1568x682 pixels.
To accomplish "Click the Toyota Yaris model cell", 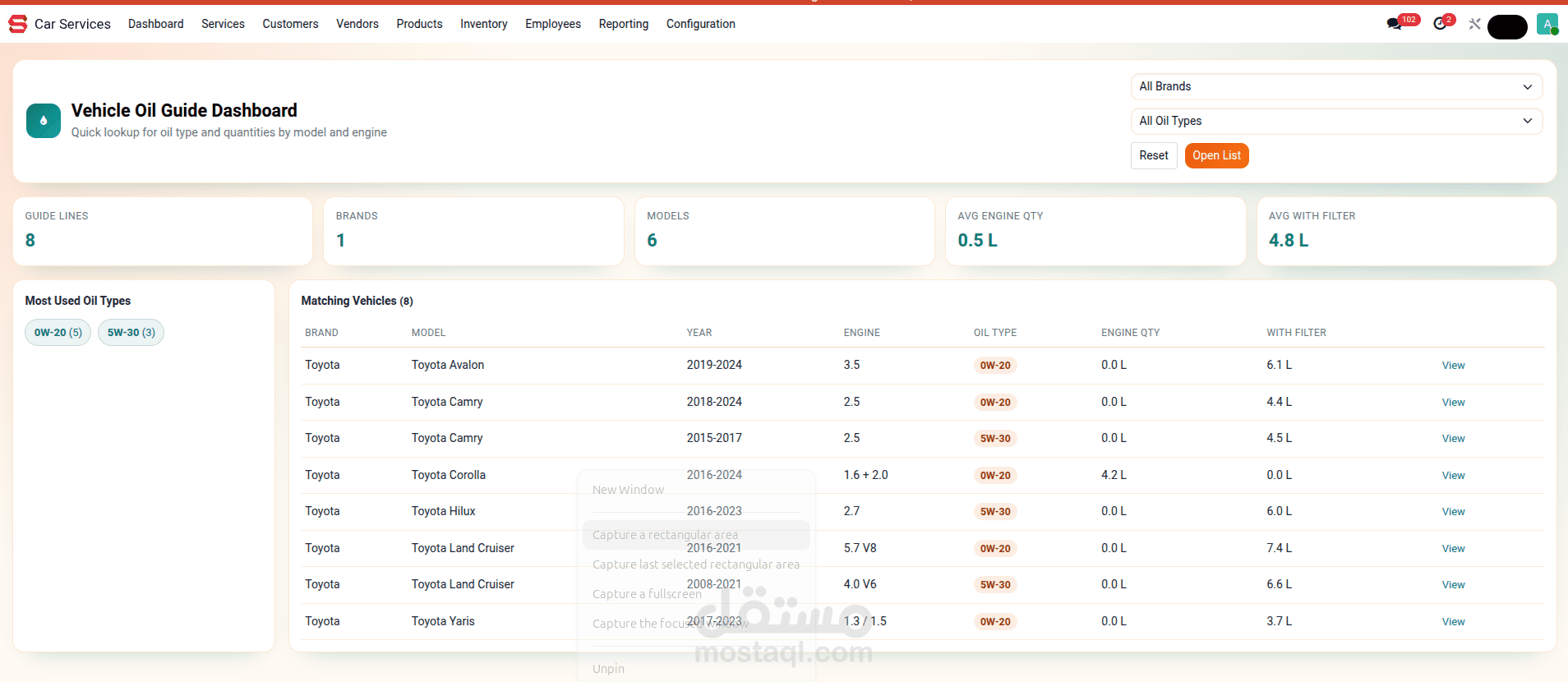I will click(x=443, y=621).
